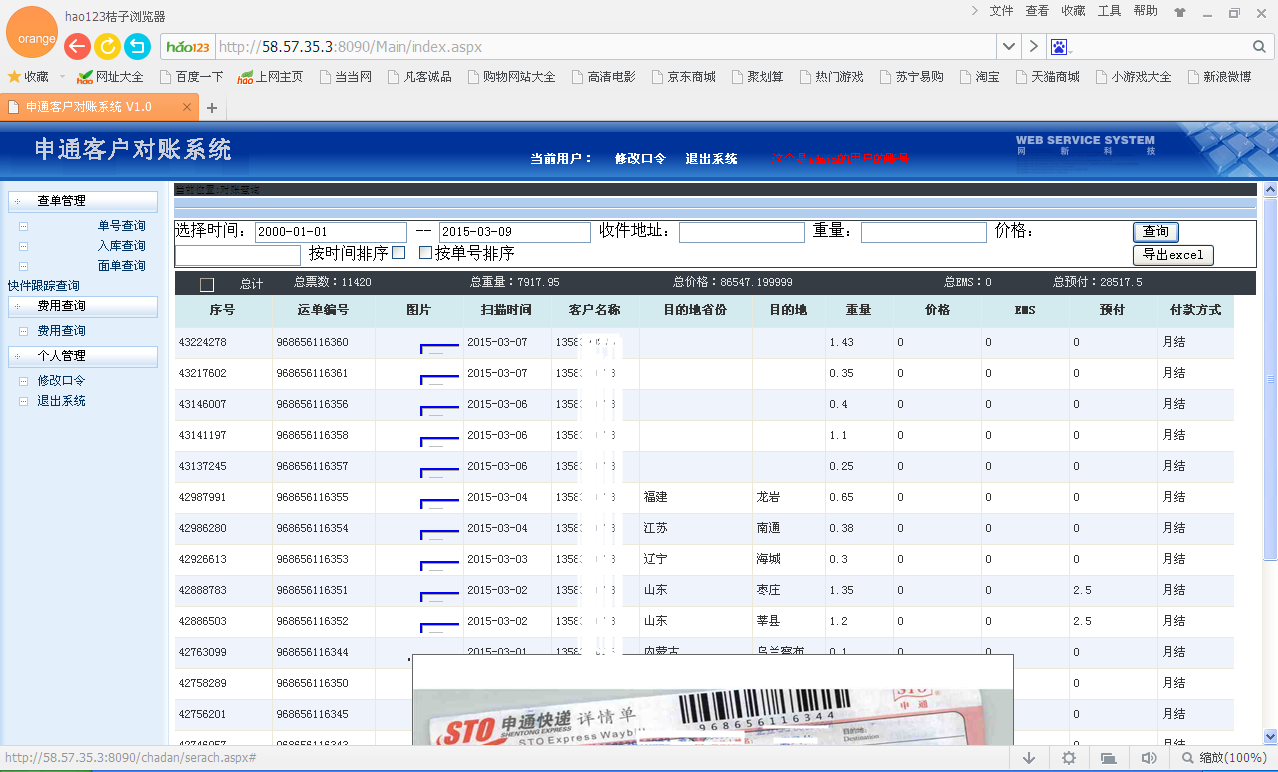This screenshot has width=1278, height=772.
Task: Collapse the 查单管理 sidebar section
Action: coord(83,201)
